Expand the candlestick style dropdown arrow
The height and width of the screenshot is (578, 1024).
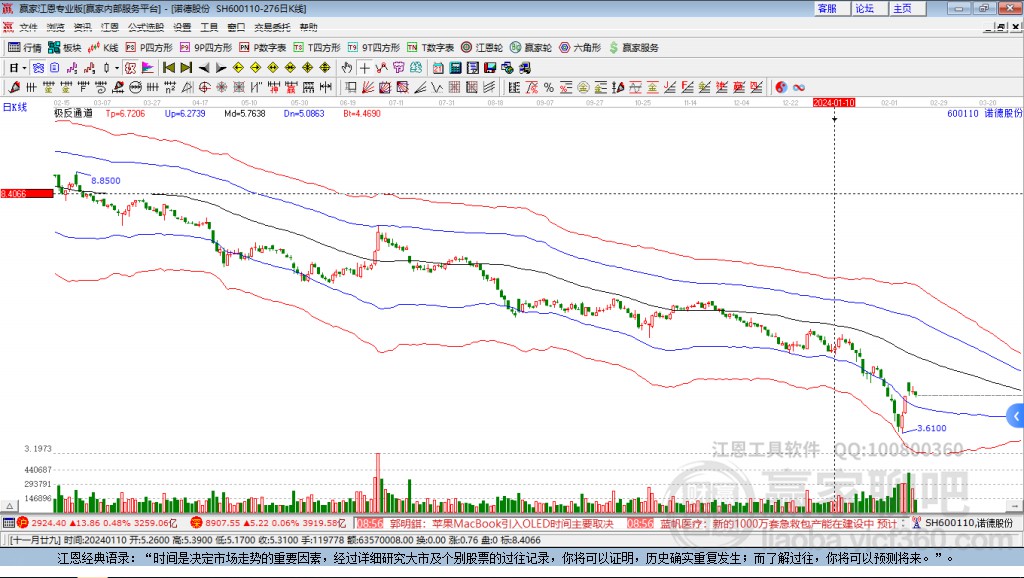tap(117, 68)
